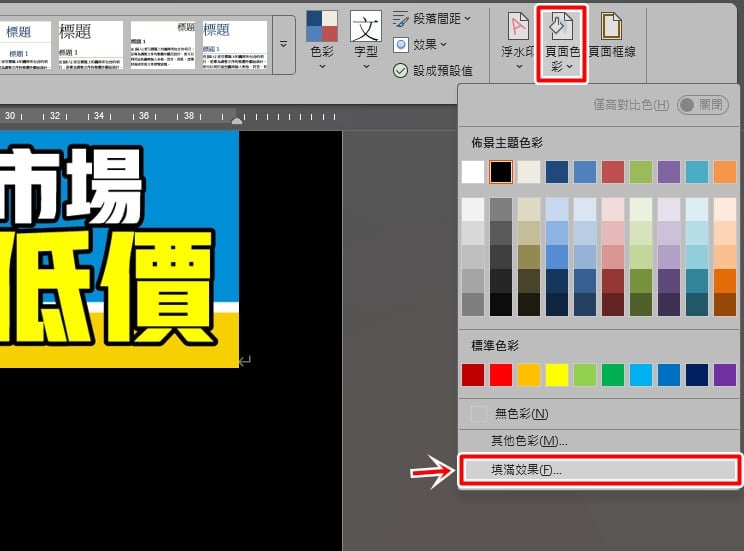Click the 效果 effects icon
Viewport: 744px width, 551px height.
click(x=400, y=45)
